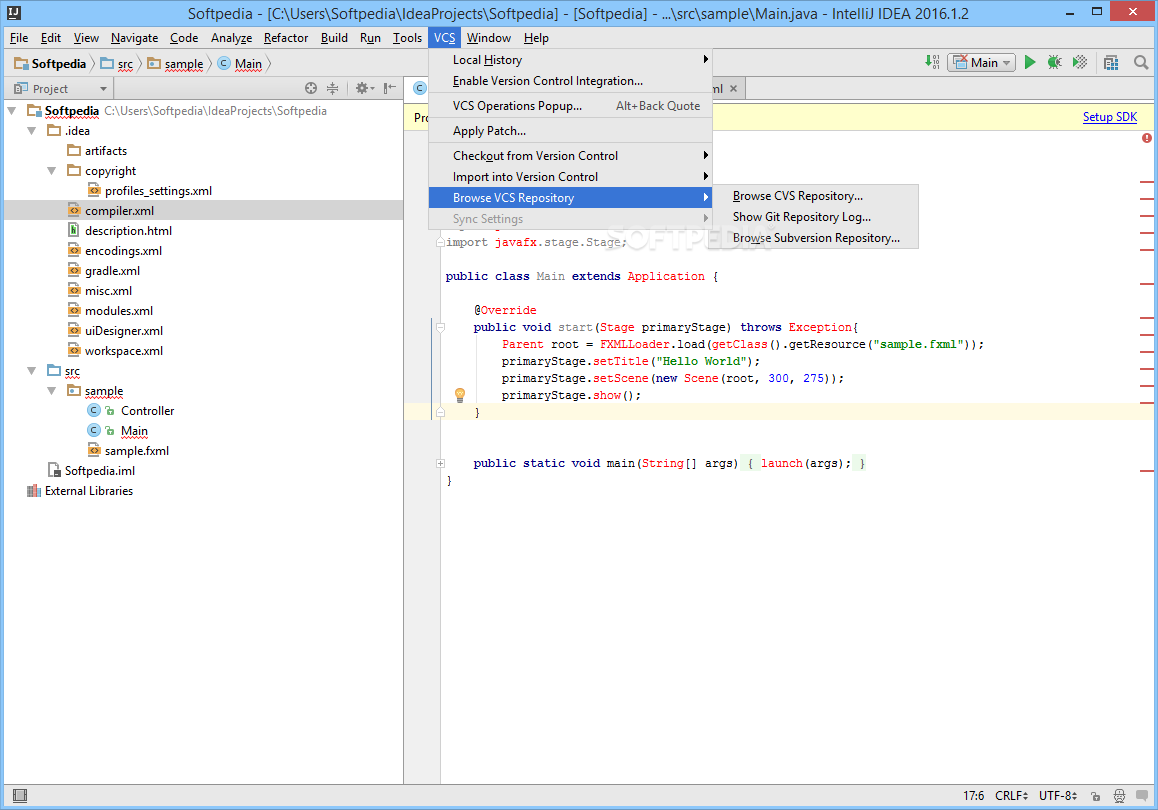Click src in the navigation breadcrumb
Screen dimensions: 1158x810
(117, 64)
